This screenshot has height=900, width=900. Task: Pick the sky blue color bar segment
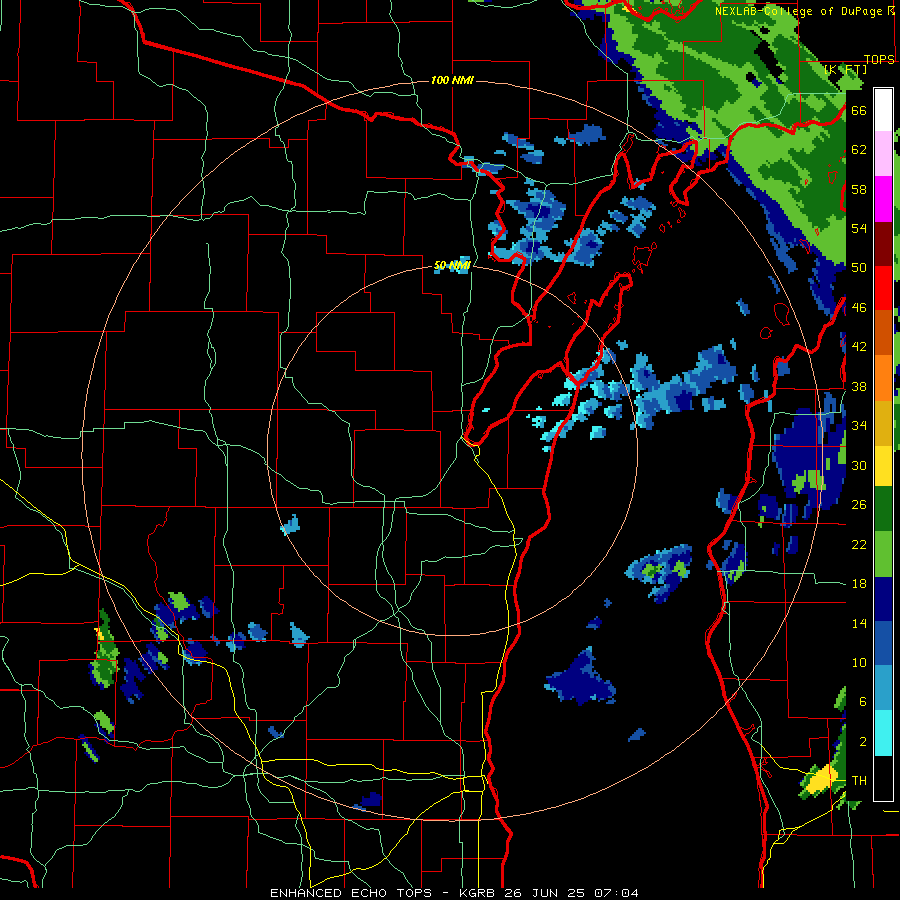tap(883, 688)
